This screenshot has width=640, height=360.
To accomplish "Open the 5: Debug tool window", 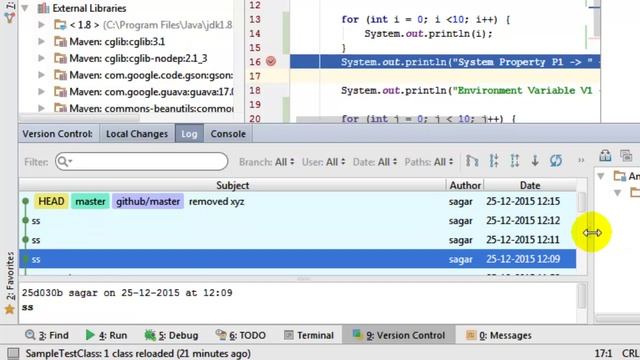I will tap(171, 336).
